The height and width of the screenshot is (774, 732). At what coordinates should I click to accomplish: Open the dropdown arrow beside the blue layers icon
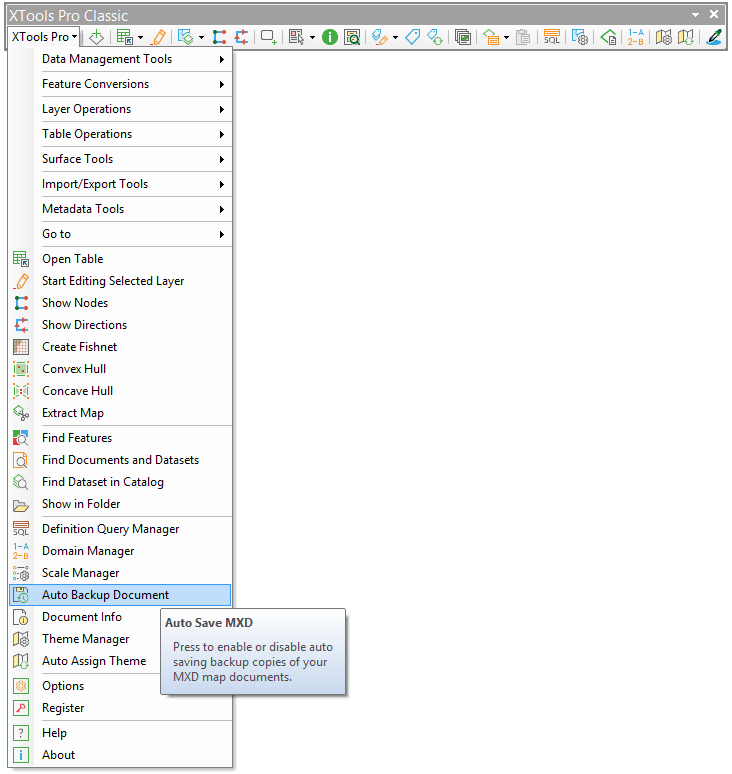coord(201,38)
